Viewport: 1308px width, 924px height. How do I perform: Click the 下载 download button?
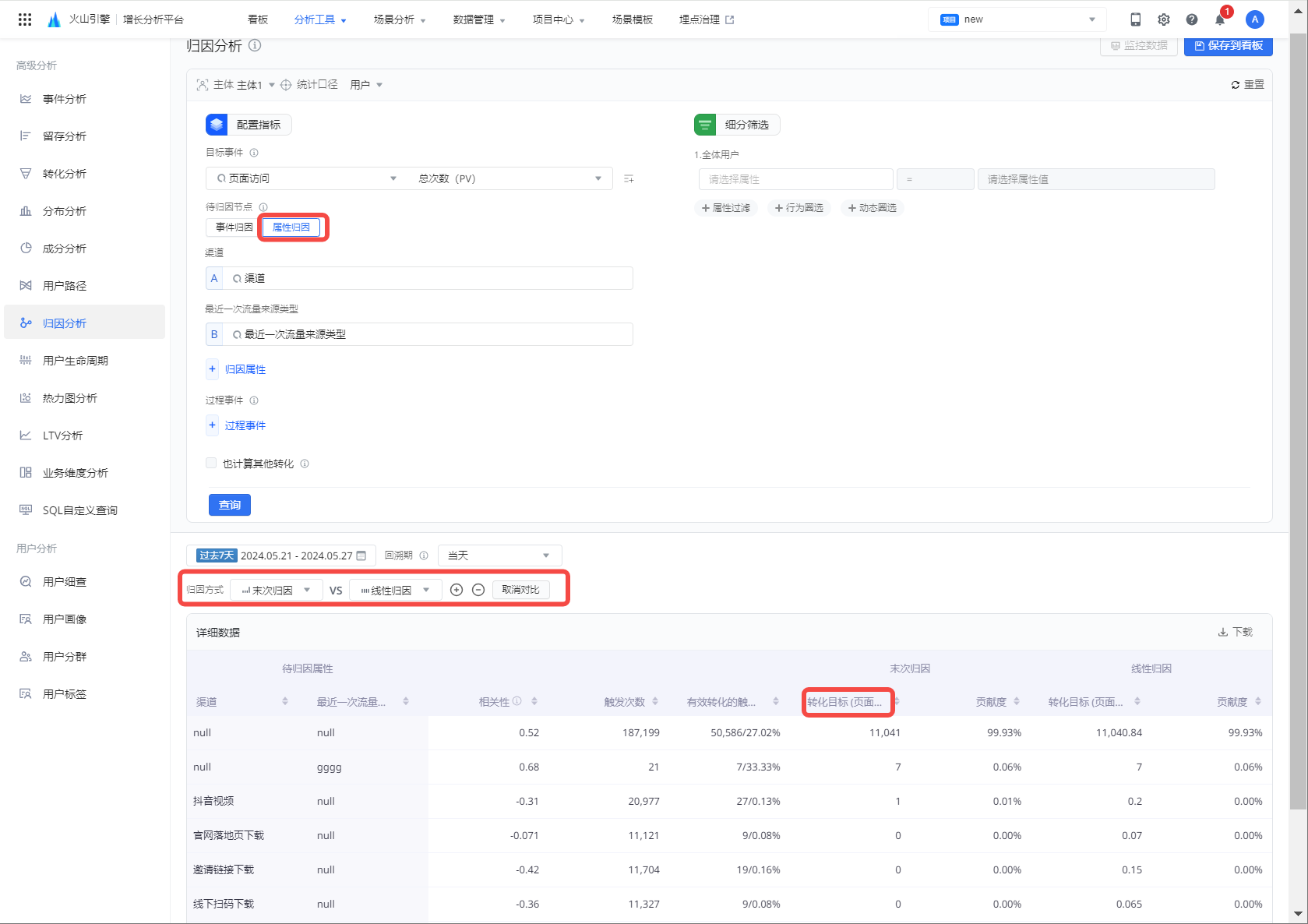(x=1236, y=632)
